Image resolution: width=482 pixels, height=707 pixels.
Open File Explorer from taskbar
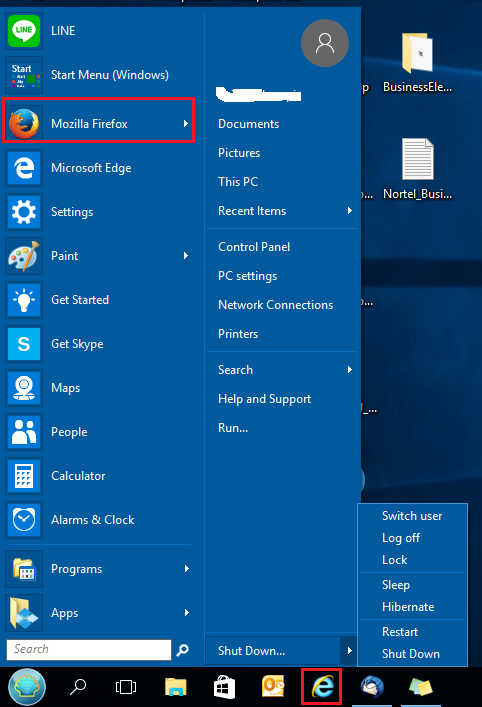(175, 687)
